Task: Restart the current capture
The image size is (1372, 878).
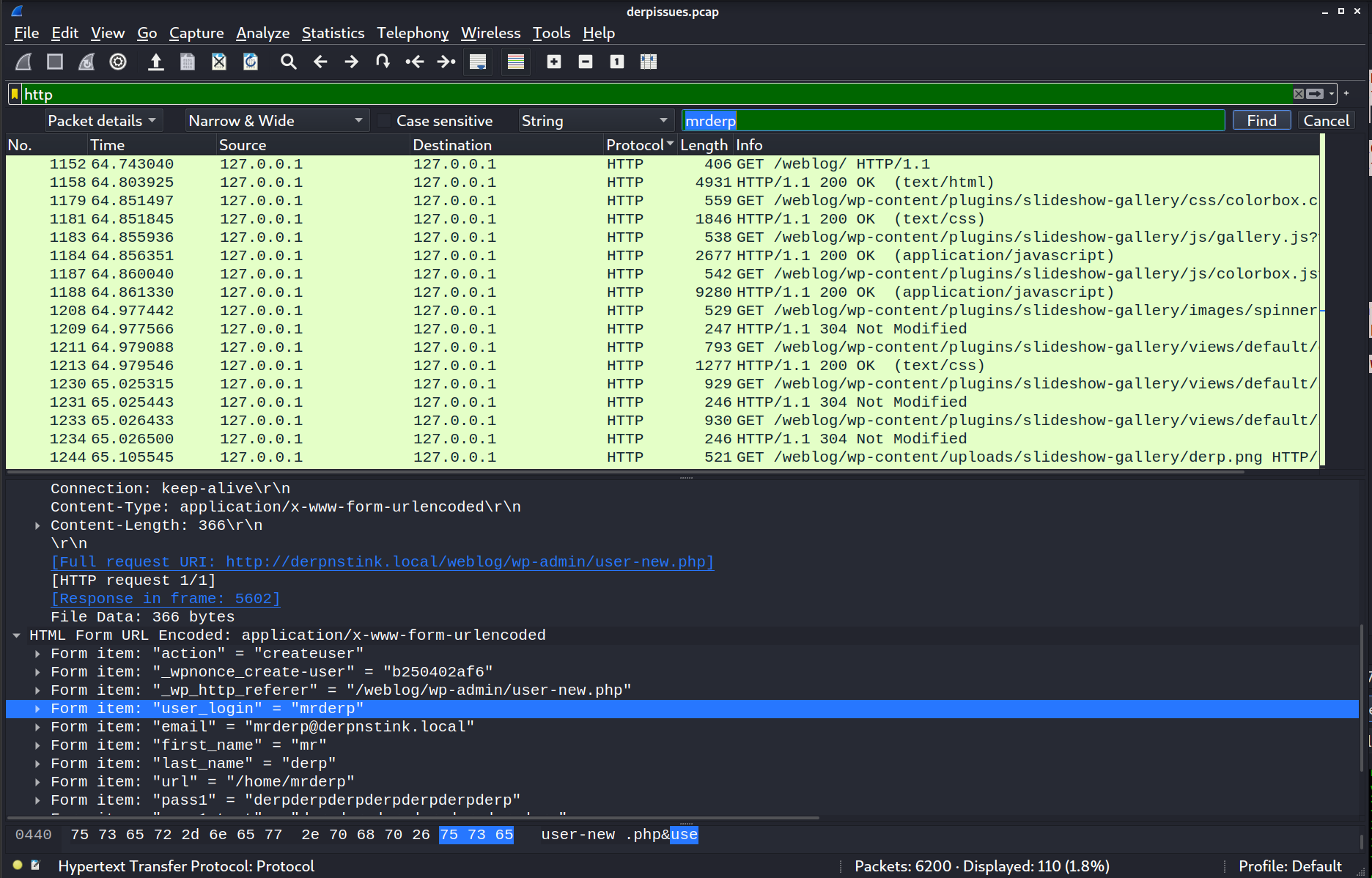Action: (86, 62)
